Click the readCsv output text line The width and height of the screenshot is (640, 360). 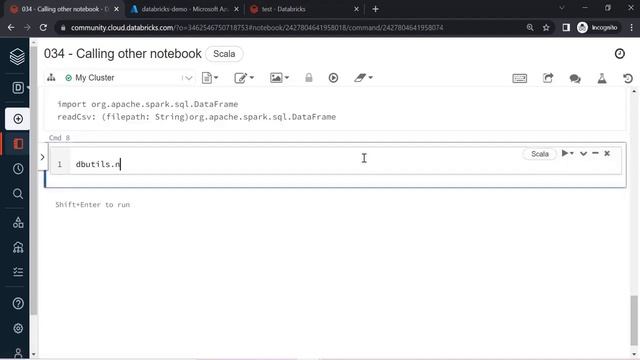click(197, 117)
